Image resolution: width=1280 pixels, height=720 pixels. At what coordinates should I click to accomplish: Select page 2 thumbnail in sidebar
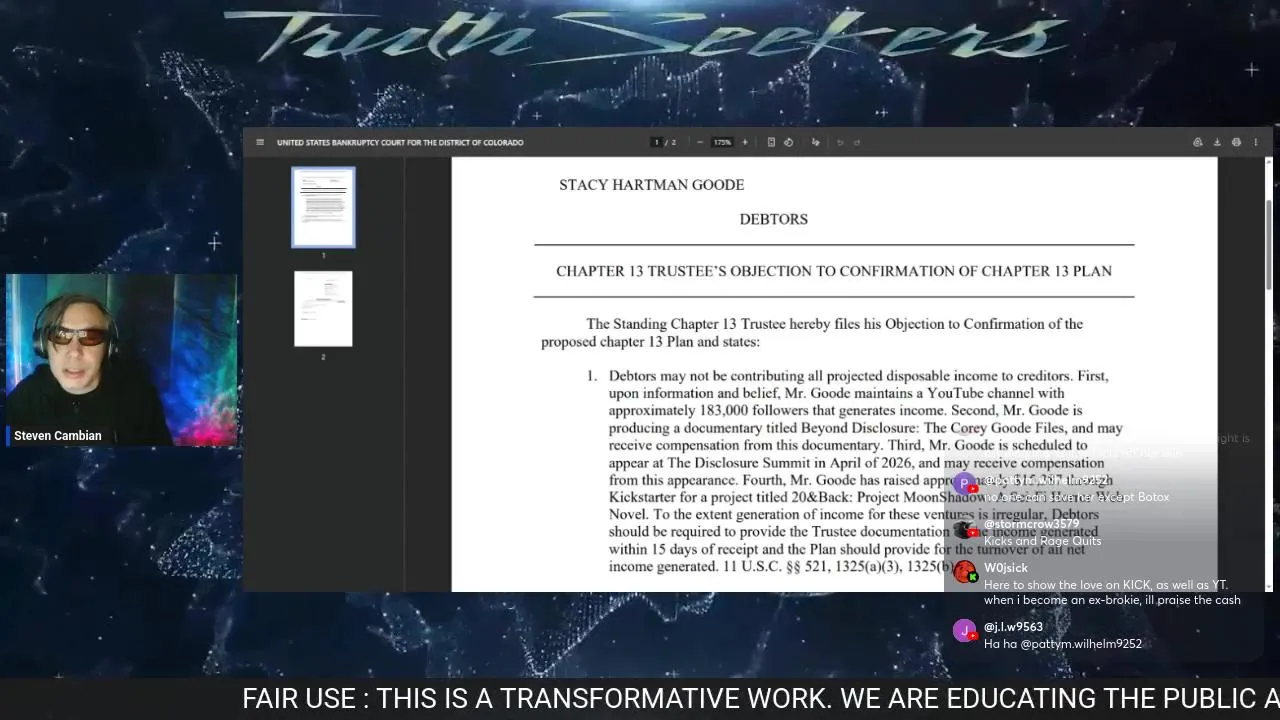pos(323,309)
